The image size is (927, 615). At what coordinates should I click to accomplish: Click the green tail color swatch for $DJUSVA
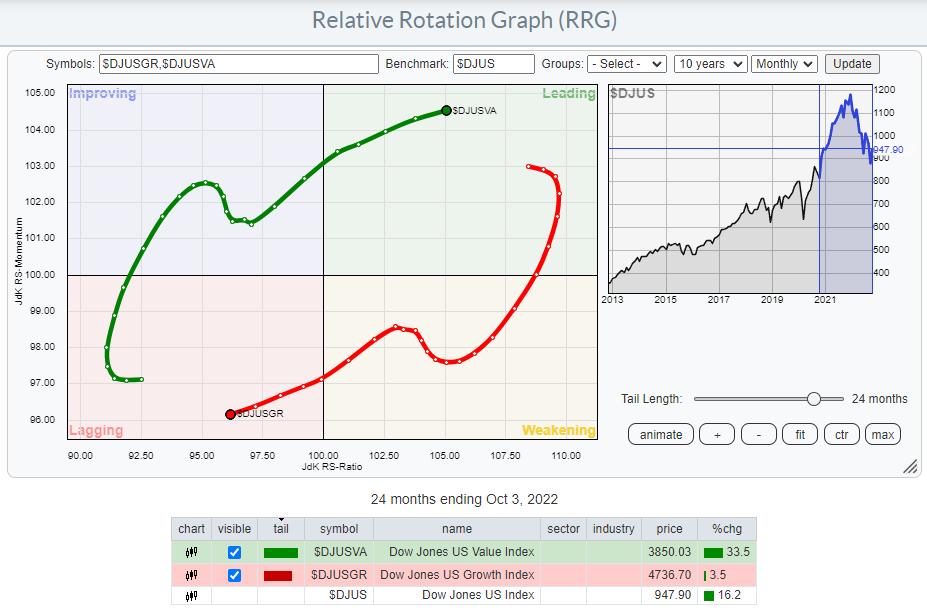280,552
